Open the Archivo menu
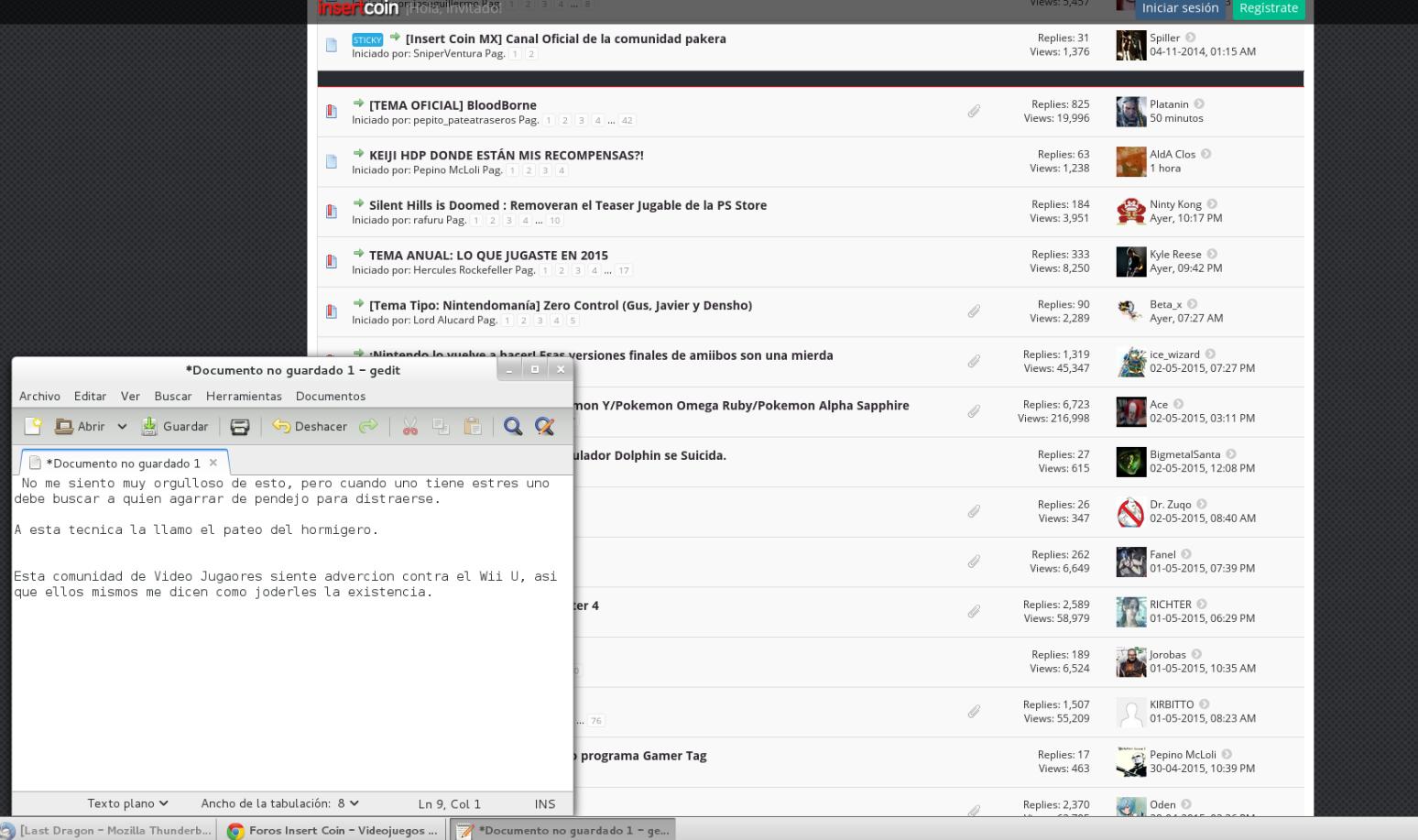 point(39,396)
